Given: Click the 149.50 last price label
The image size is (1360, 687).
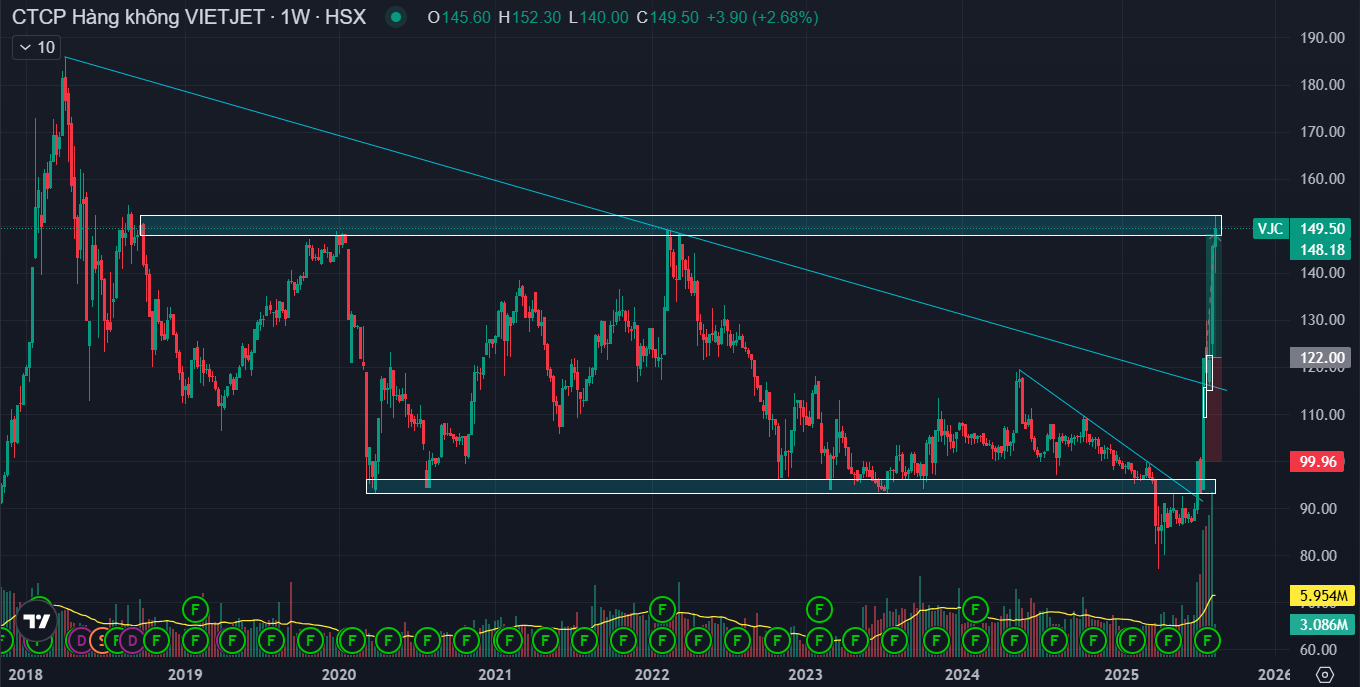Looking at the screenshot, I should [1320, 228].
